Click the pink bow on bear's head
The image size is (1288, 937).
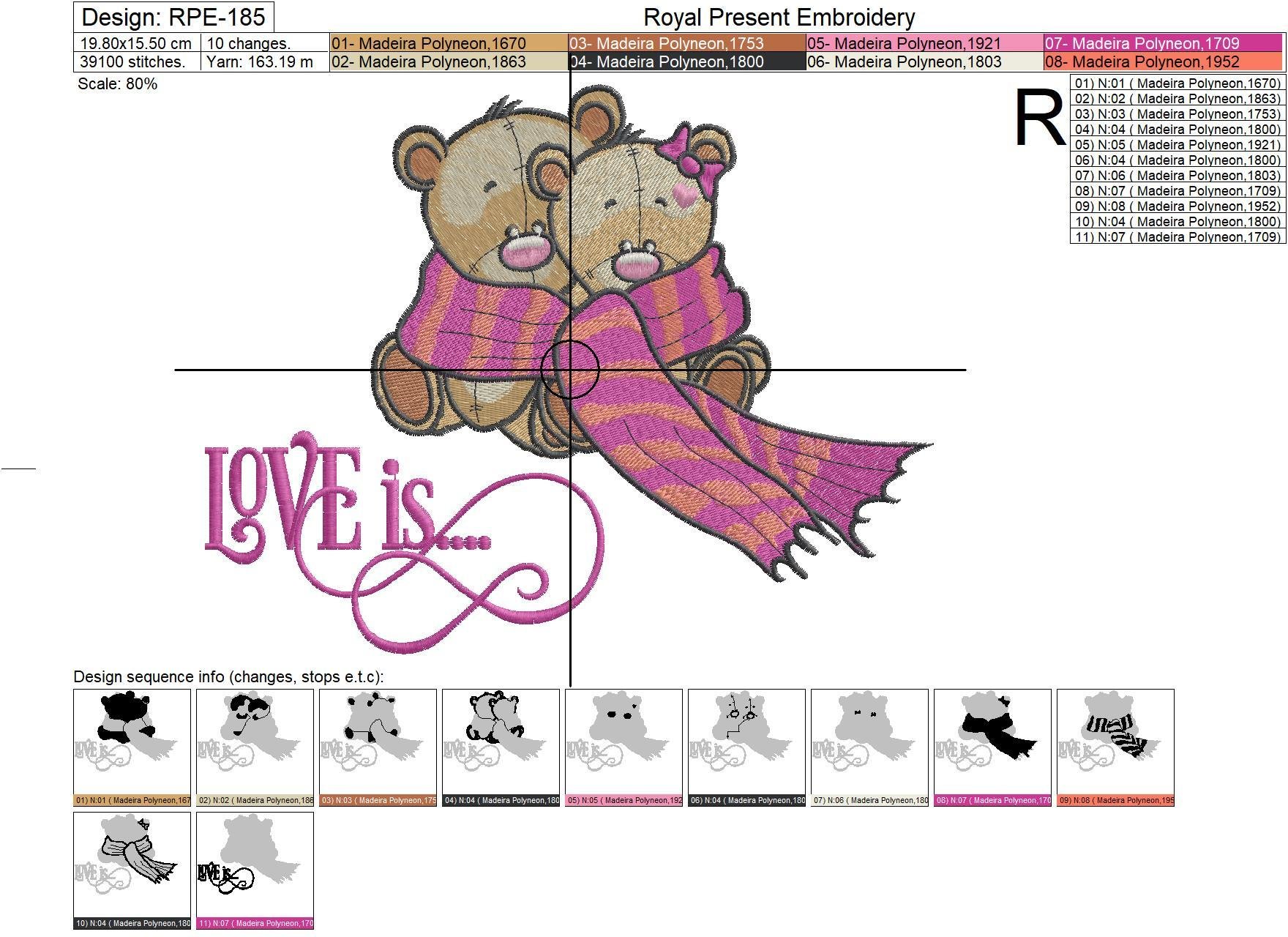click(x=692, y=160)
